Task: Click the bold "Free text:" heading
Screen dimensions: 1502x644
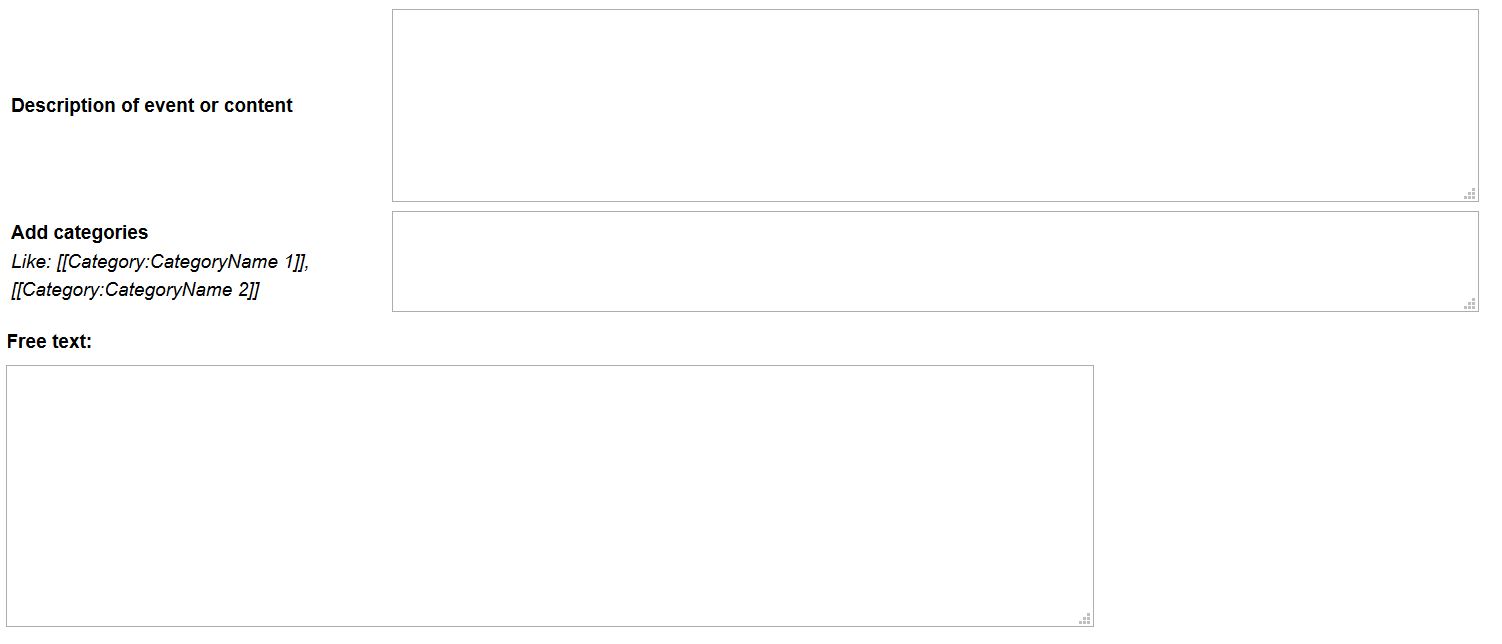Action: tap(49, 342)
